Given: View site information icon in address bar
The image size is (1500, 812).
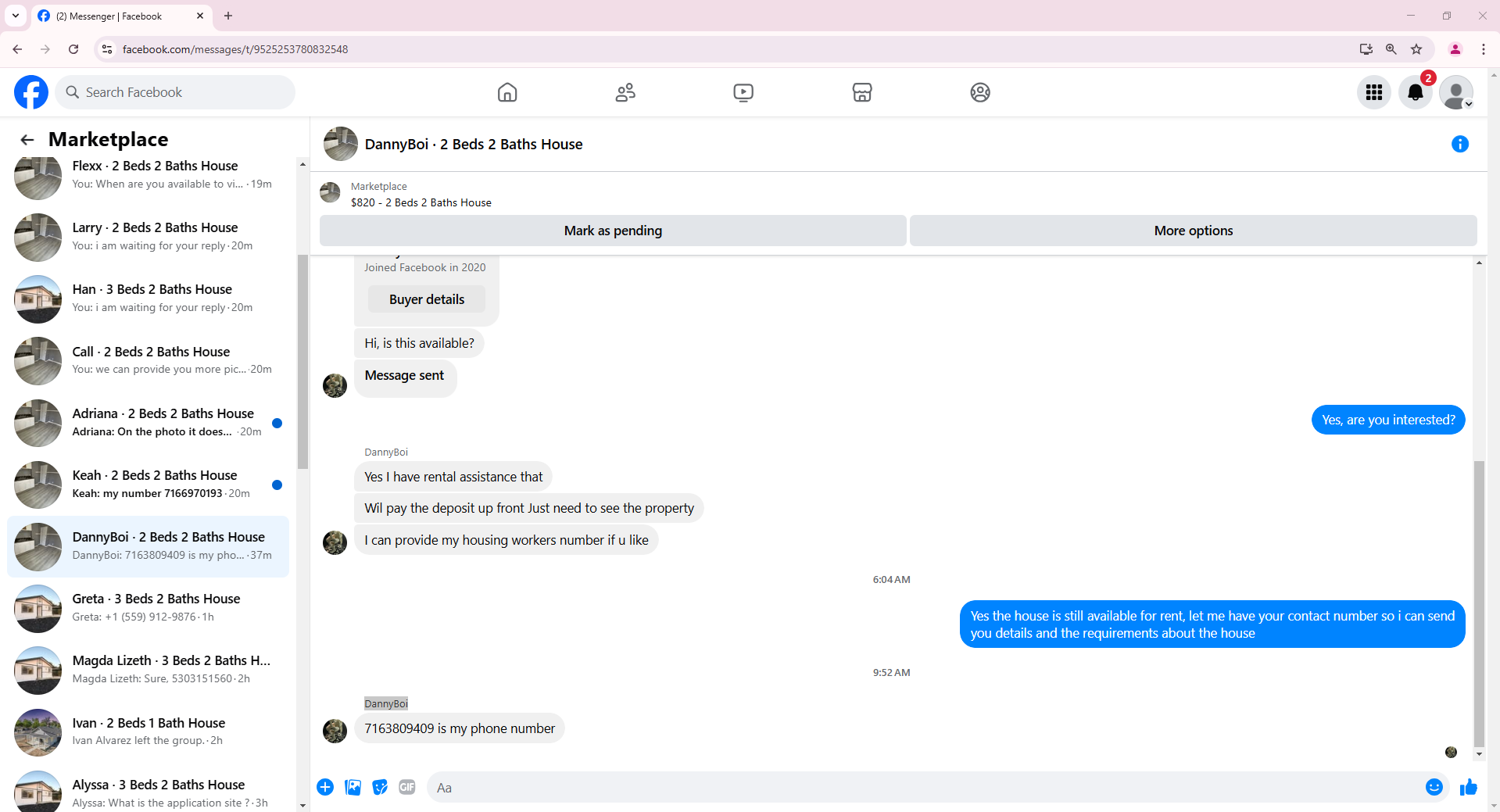Looking at the screenshot, I should 107,49.
